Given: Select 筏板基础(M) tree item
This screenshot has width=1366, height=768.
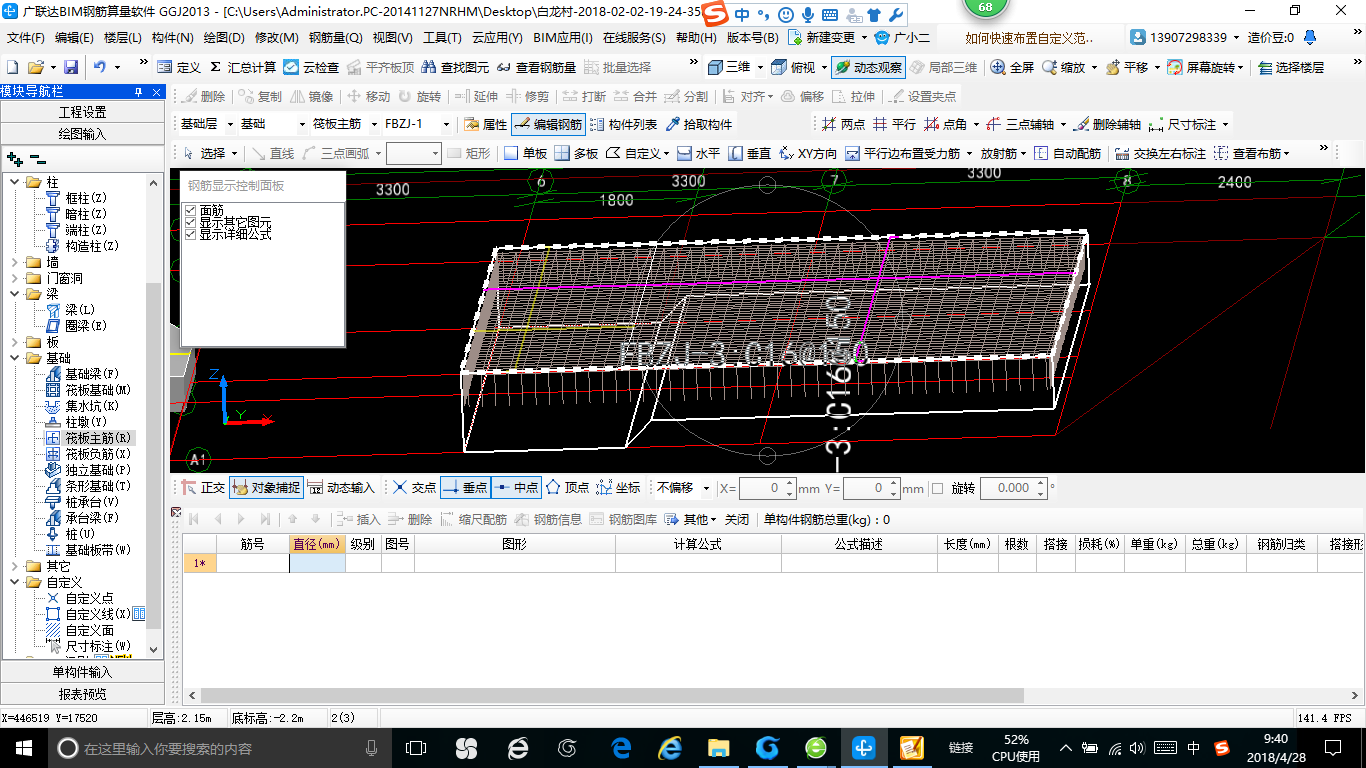Looking at the screenshot, I should coord(89,390).
